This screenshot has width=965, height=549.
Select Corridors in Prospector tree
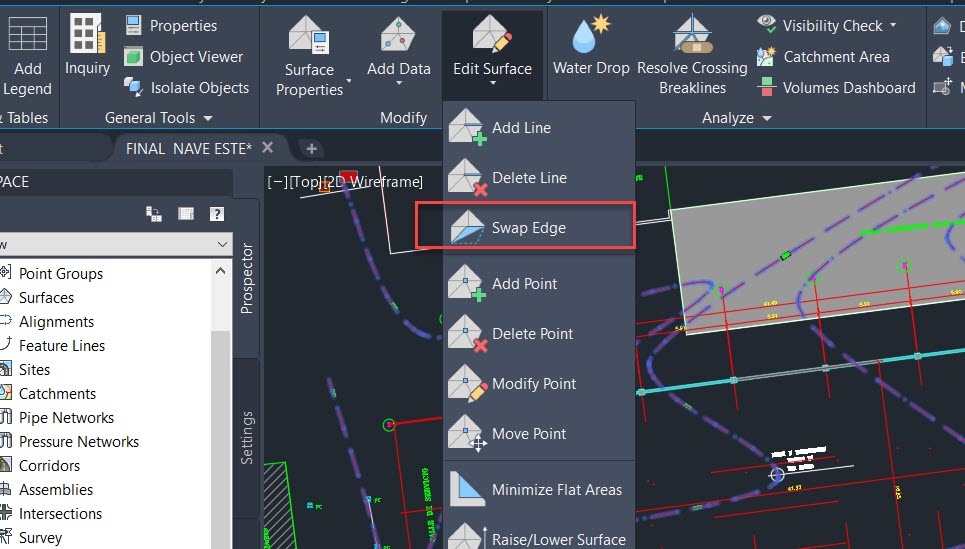[49, 465]
